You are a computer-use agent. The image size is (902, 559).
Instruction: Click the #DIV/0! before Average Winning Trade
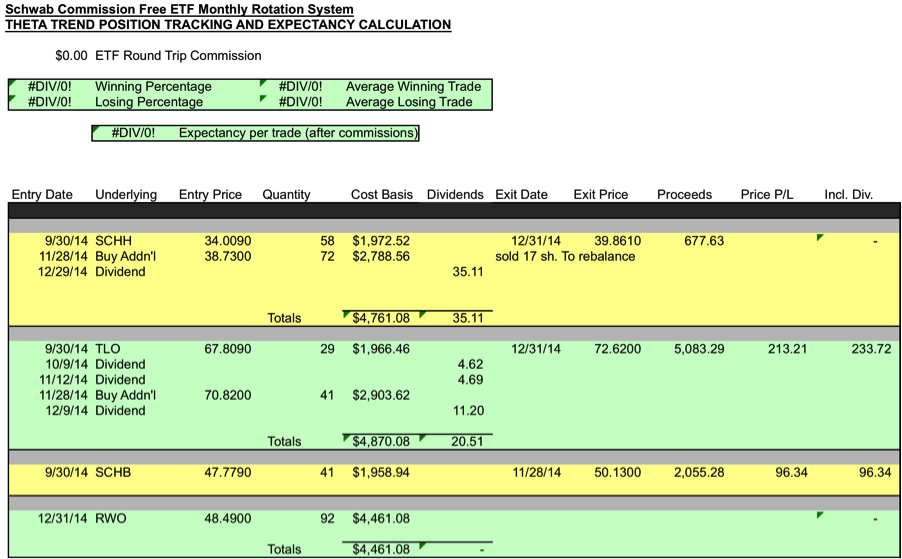(300, 87)
